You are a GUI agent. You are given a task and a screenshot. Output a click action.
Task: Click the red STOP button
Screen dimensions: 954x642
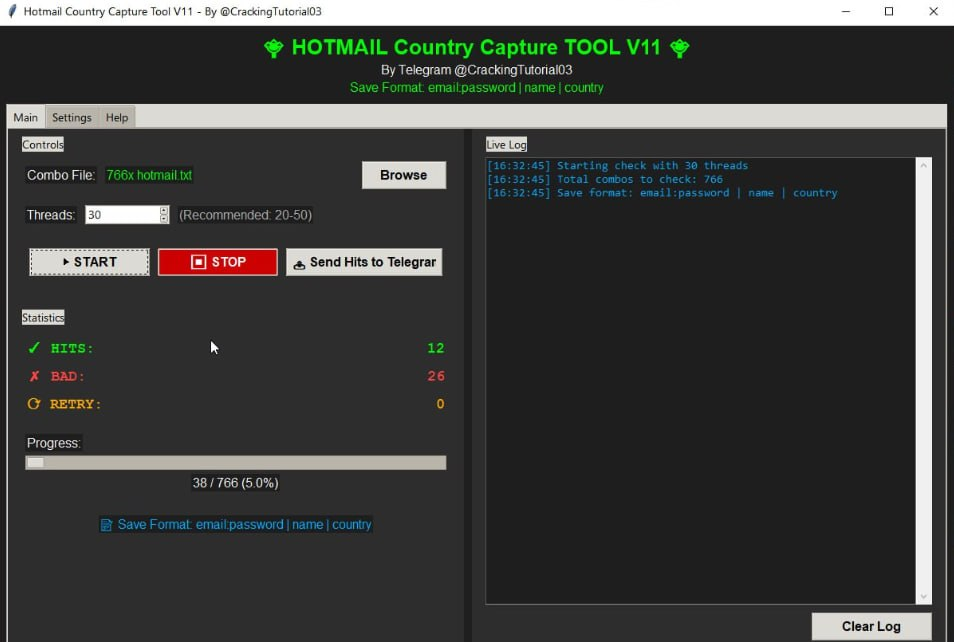(x=218, y=262)
